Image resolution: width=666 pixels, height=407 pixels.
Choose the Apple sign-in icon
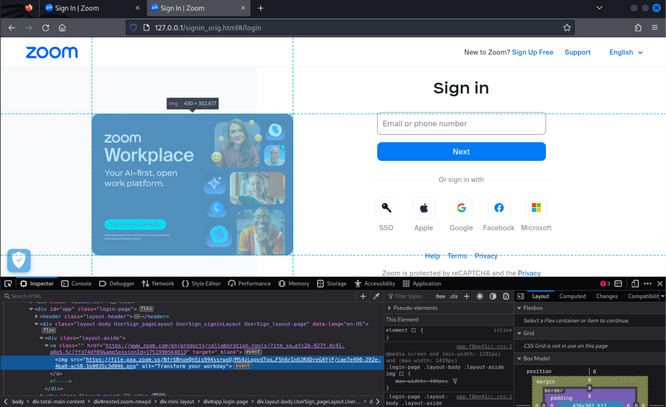[424, 208]
